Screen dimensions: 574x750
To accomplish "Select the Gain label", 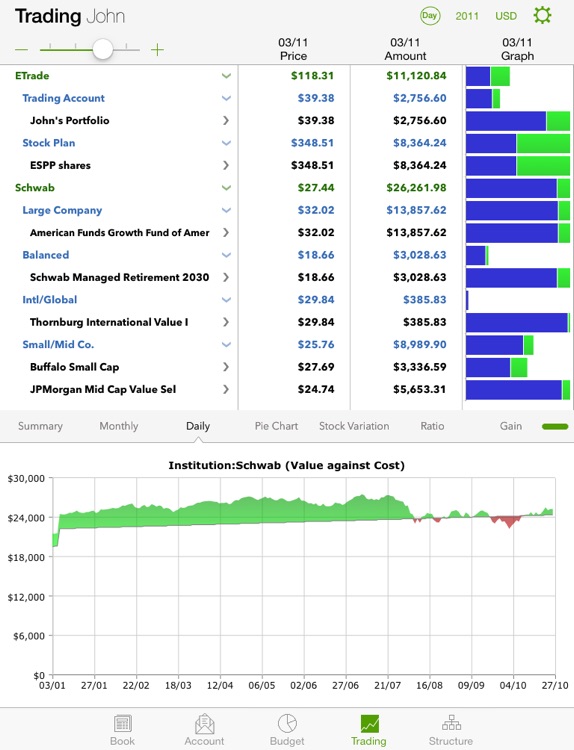I will (x=511, y=426).
